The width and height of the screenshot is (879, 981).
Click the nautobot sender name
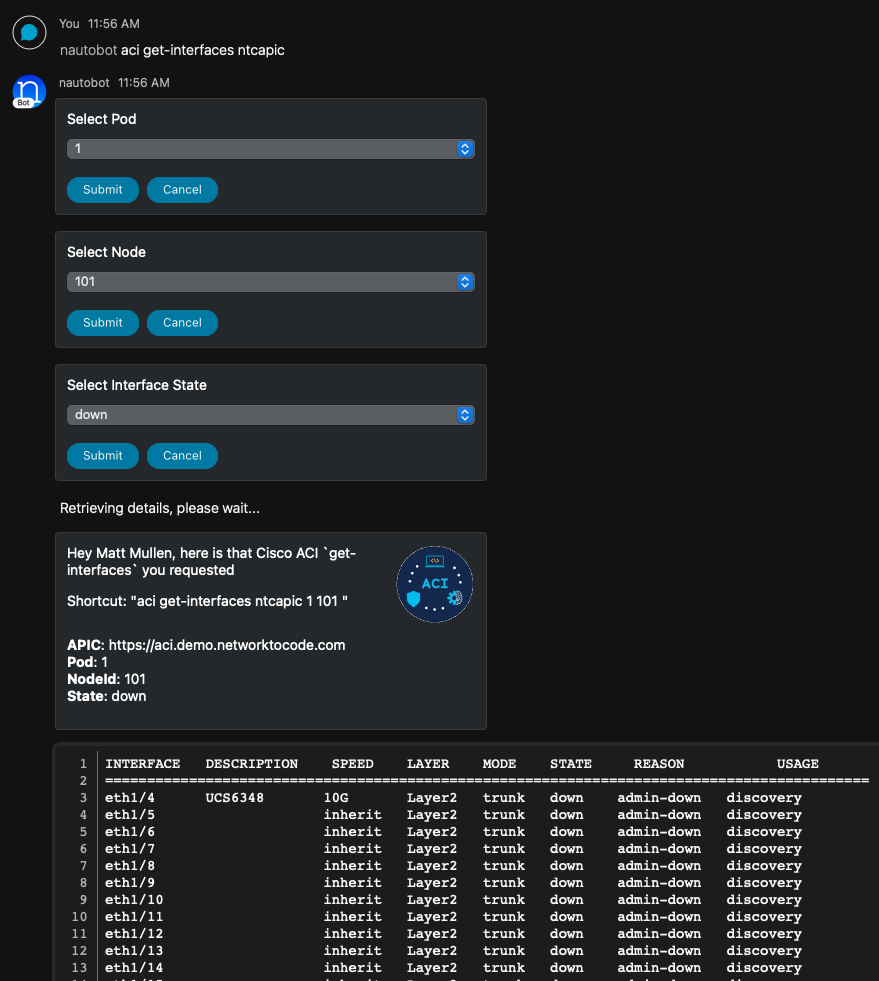tap(84, 83)
